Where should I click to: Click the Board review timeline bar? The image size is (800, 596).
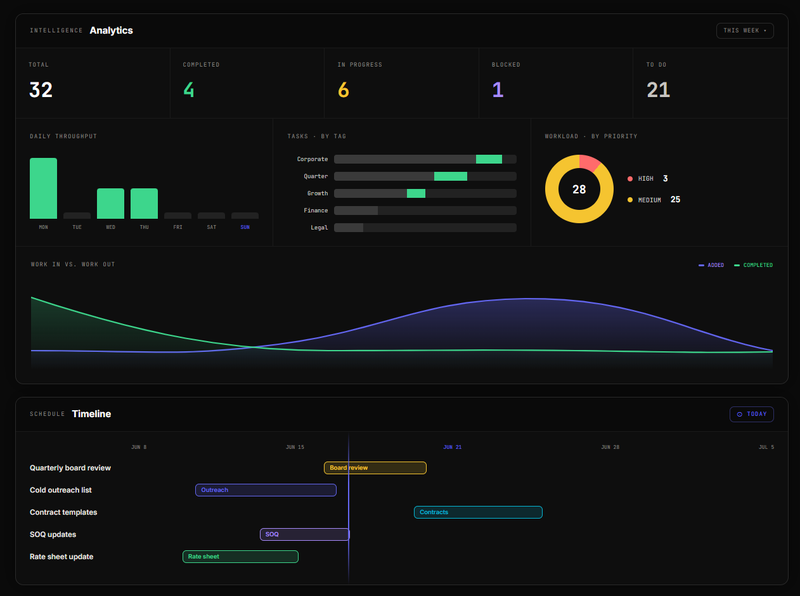click(x=375, y=468)
